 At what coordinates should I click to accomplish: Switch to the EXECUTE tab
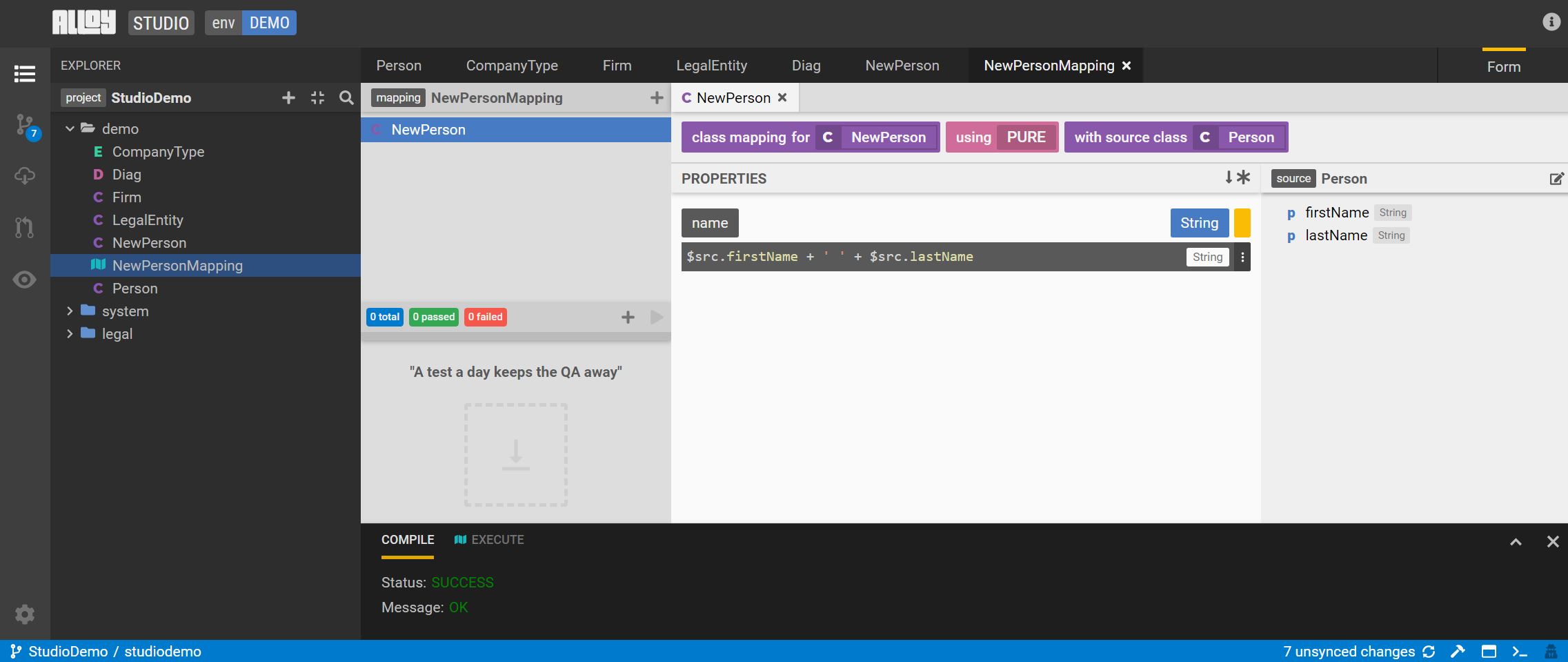pyautogui.click(x=489, y=540)
